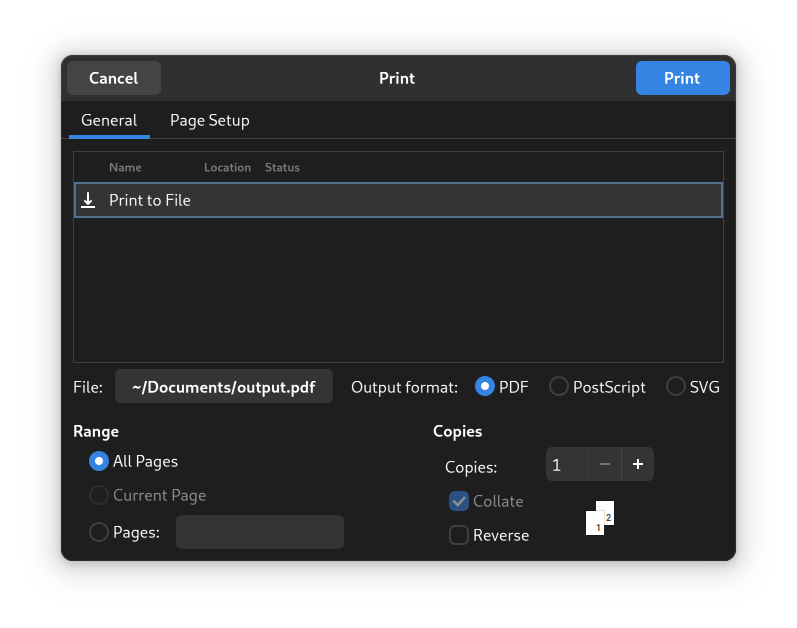Increase copies with the plus button
This screenshot has width=797, height=628.
coord(637,464)
